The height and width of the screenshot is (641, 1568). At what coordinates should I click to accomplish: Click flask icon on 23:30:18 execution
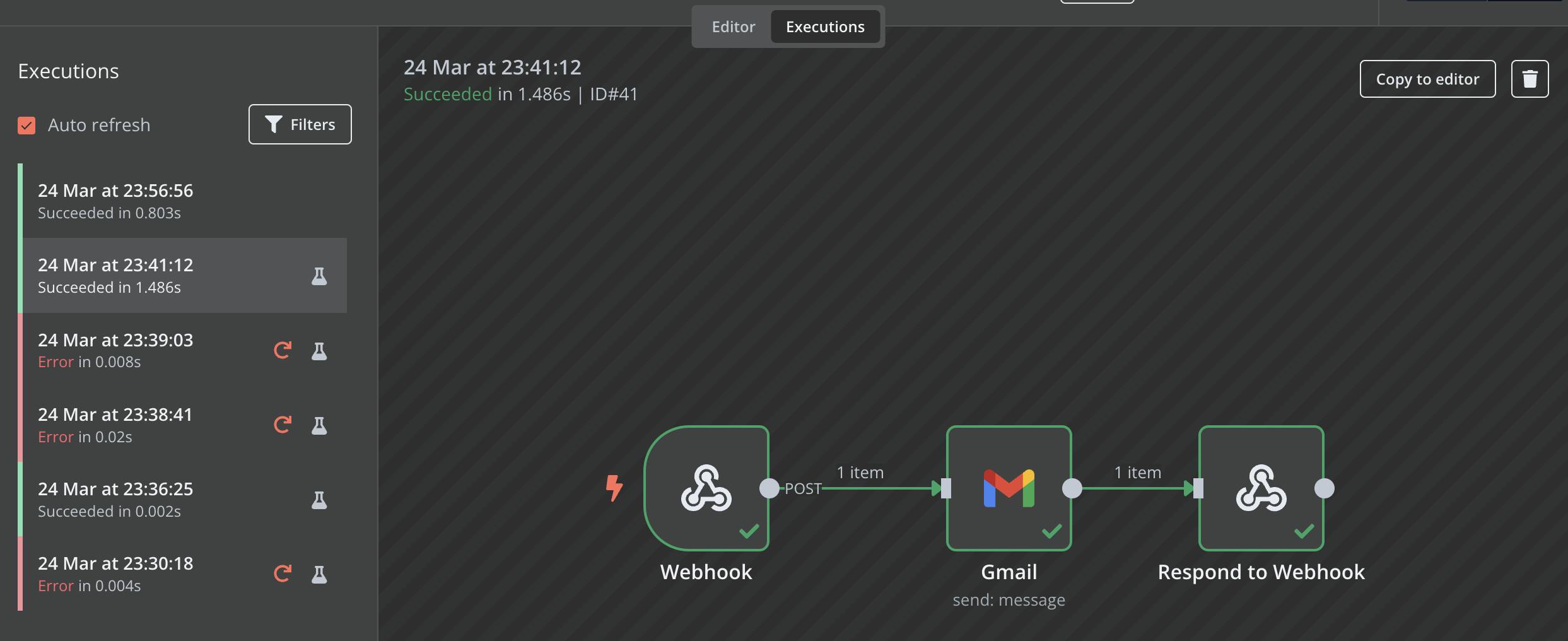point(319,574)
